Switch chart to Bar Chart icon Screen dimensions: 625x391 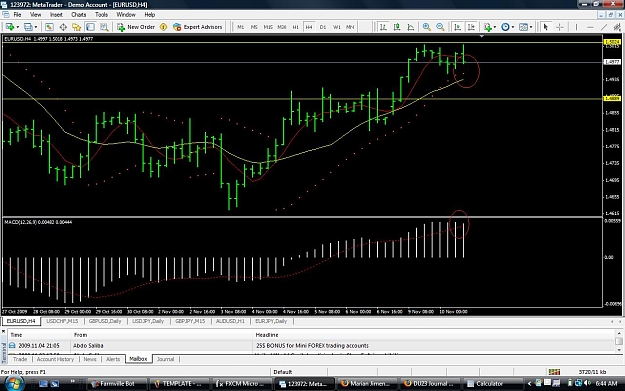click(x=383, y=27)
